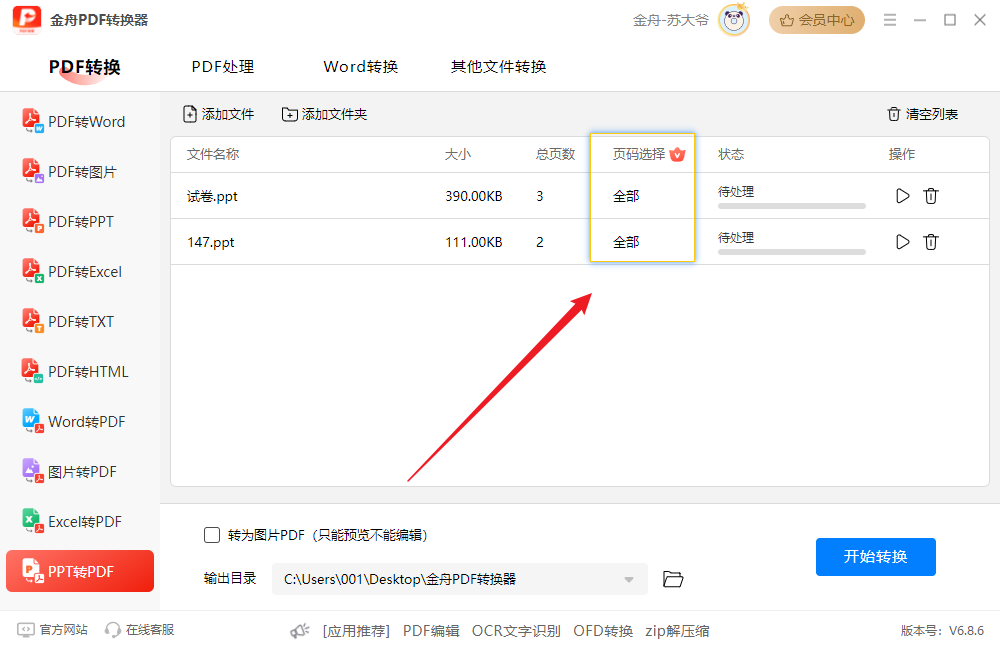Open the recommended OFD转换 app
The image size is (1000, 650).
pos(603,631)
